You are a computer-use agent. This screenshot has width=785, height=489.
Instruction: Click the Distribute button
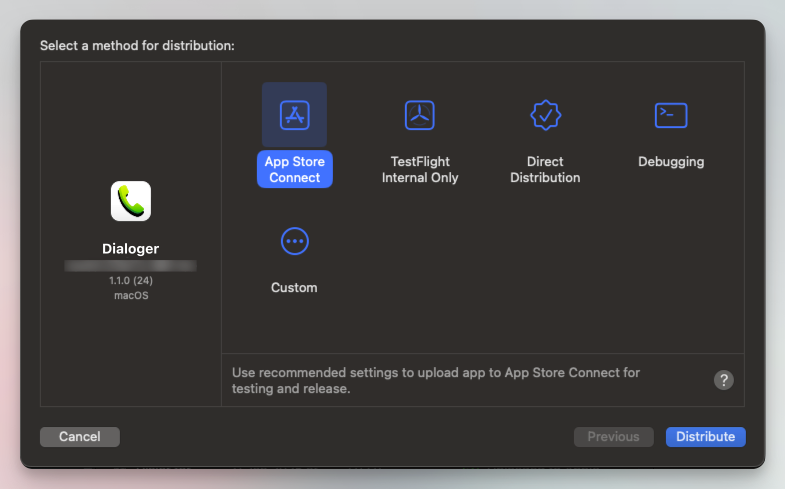(x=705, y=436)
